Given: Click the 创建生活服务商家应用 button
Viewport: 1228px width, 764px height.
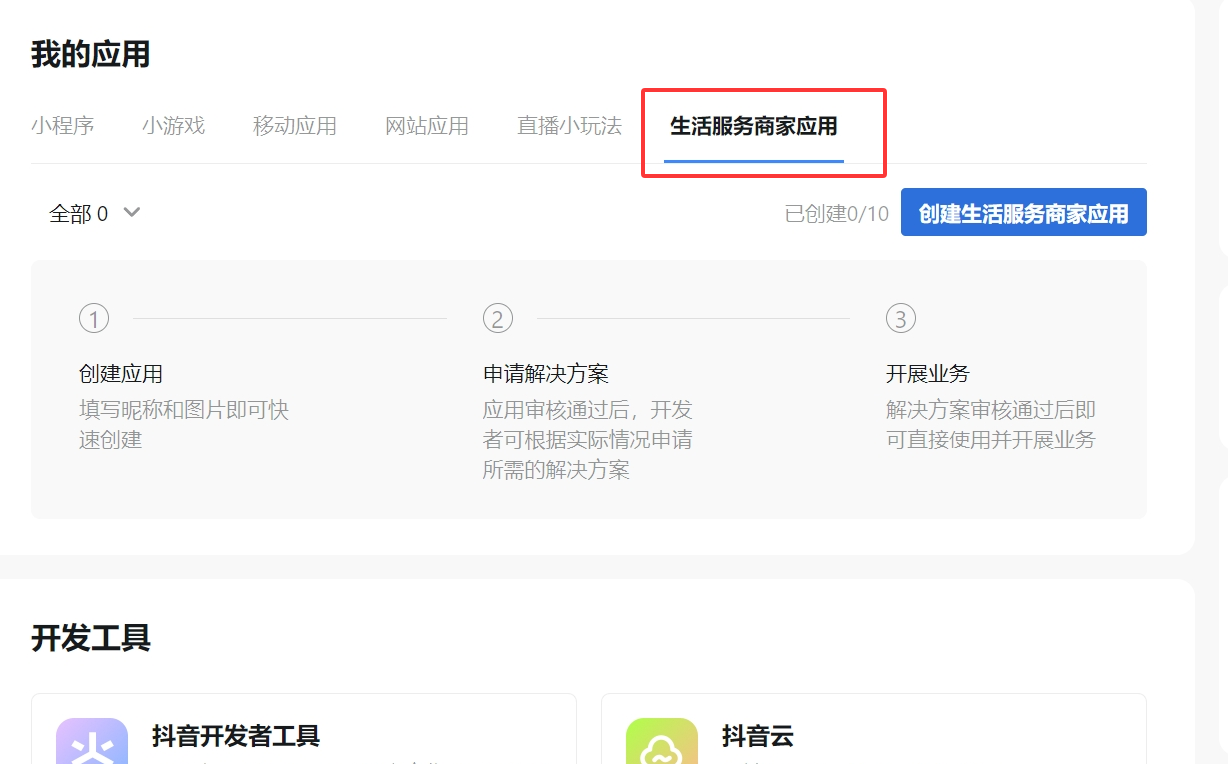Looking at the screenshot, I should [1023, 213].
